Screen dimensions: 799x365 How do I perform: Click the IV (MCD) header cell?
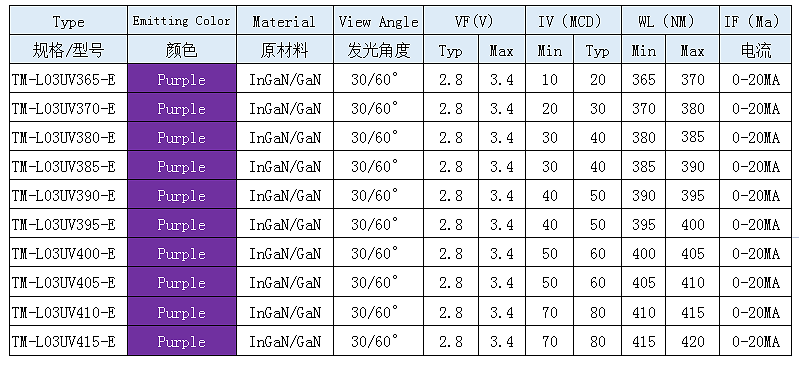pyautogui.click(x=573, y=21)
